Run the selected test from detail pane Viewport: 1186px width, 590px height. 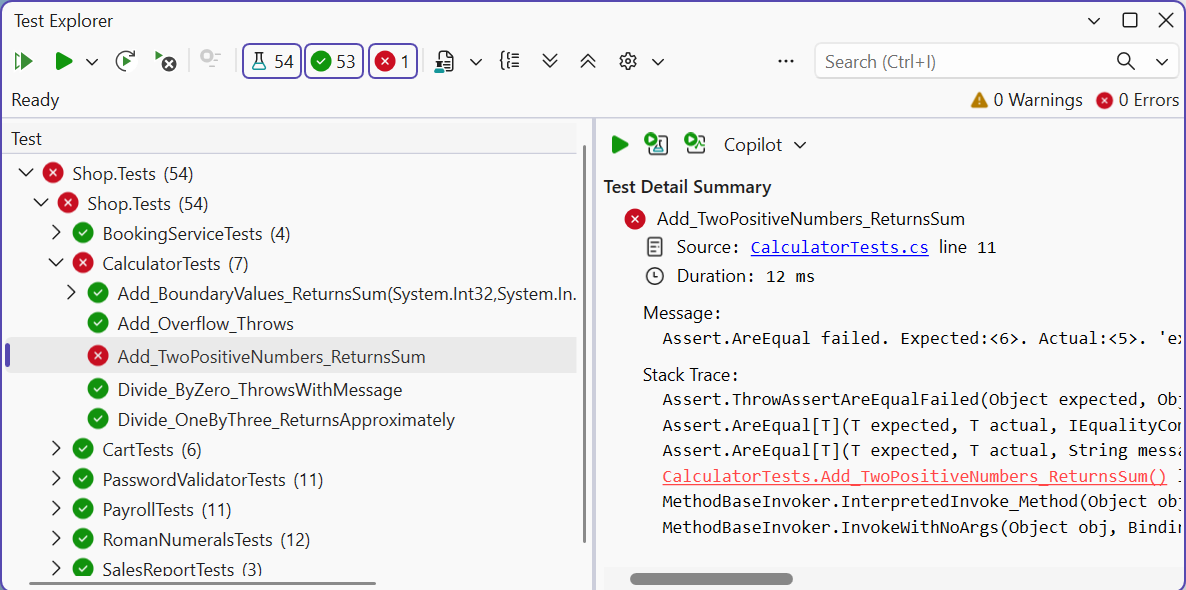pos(620,144)
